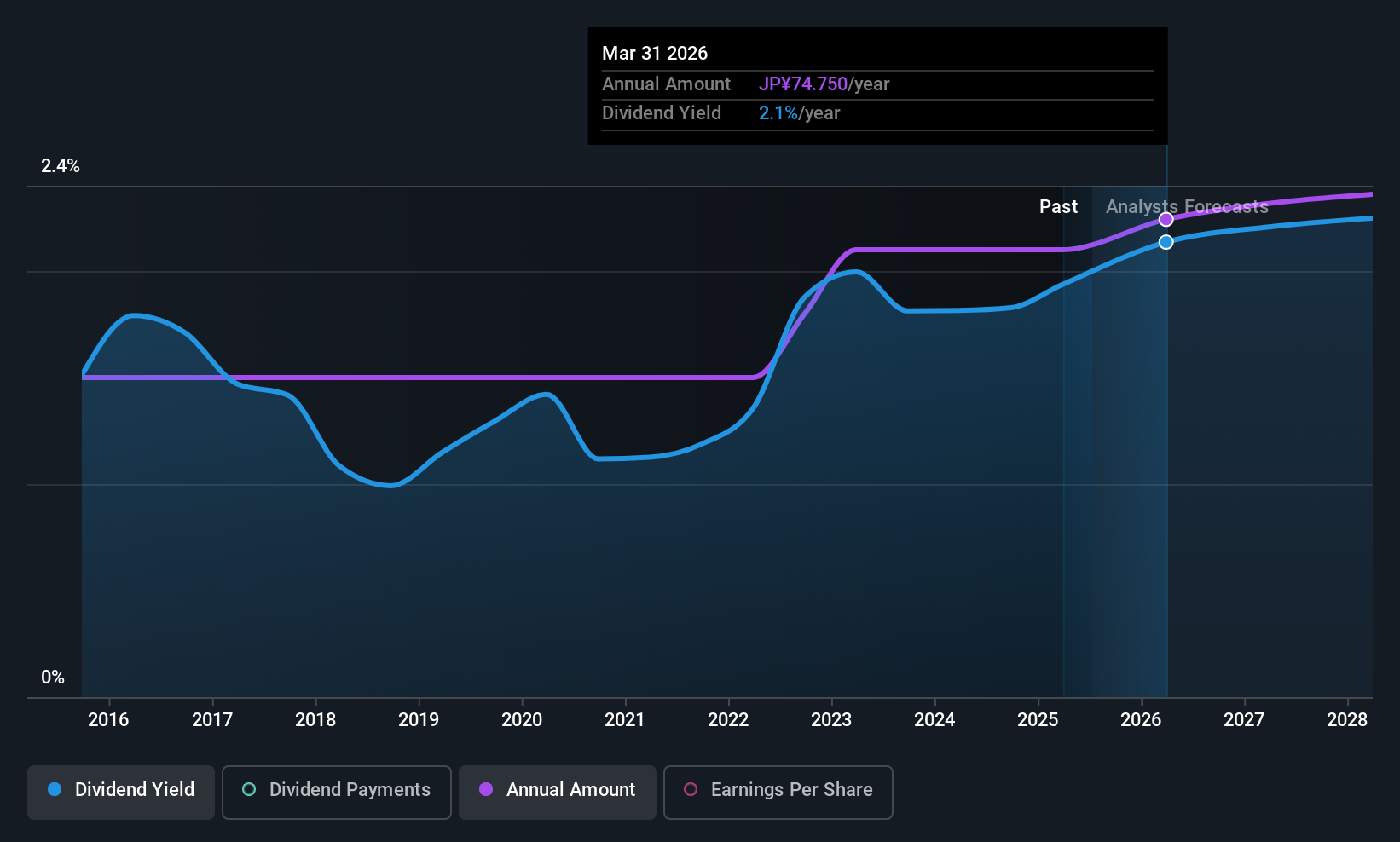Click the 2020 label on the x-axis
1400x842 pixels.
[522, 720]
